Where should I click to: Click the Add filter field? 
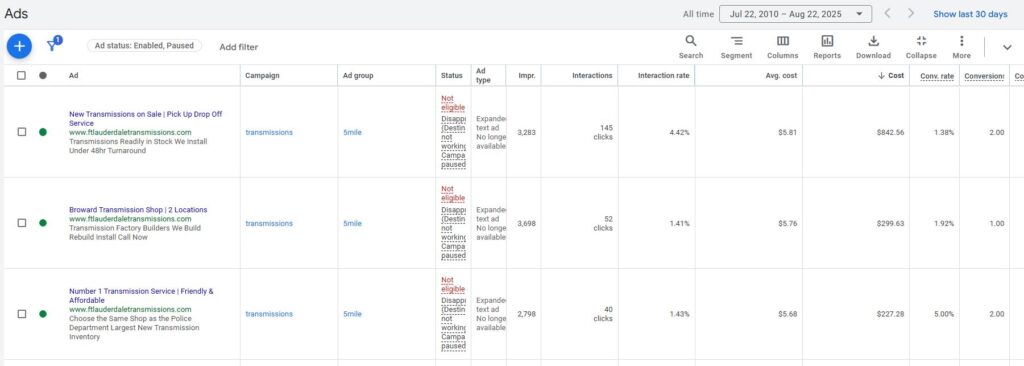click(x=238, y=47)
